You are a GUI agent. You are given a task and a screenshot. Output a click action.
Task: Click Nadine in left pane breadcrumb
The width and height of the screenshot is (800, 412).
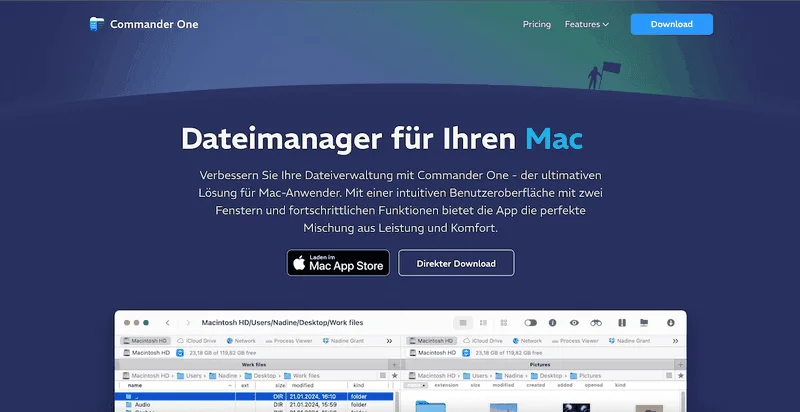pyautogui.click(x=223, y=376)
